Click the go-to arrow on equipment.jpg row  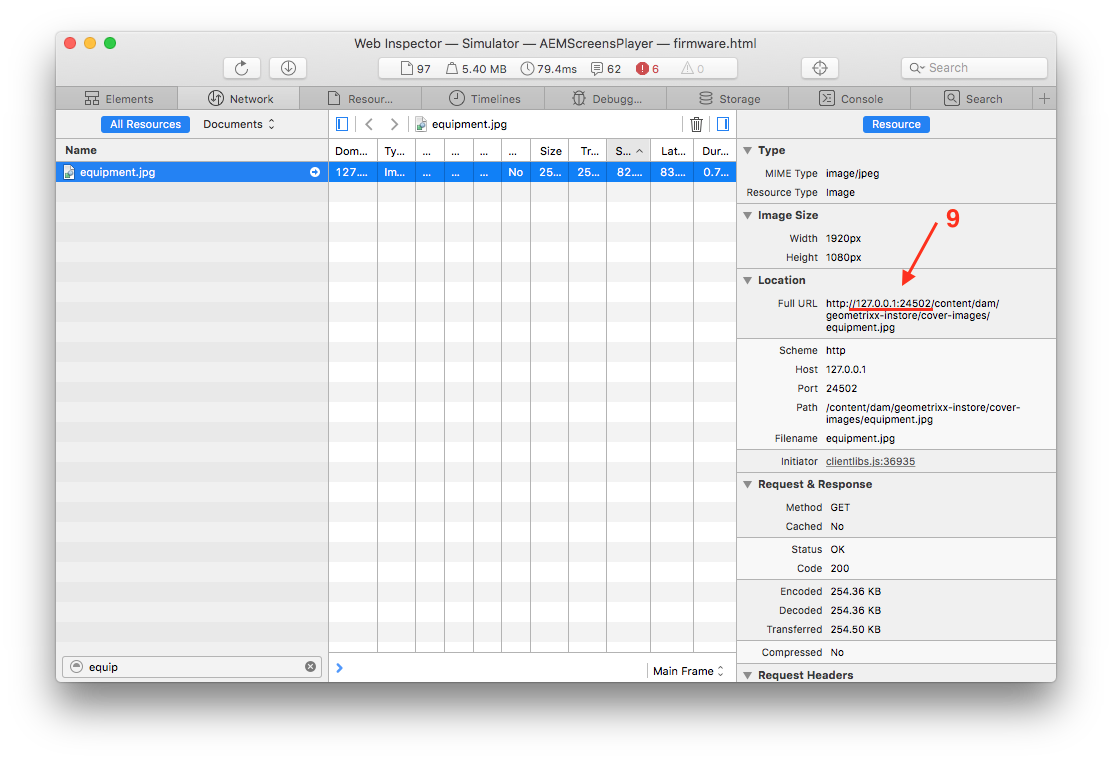315,172
